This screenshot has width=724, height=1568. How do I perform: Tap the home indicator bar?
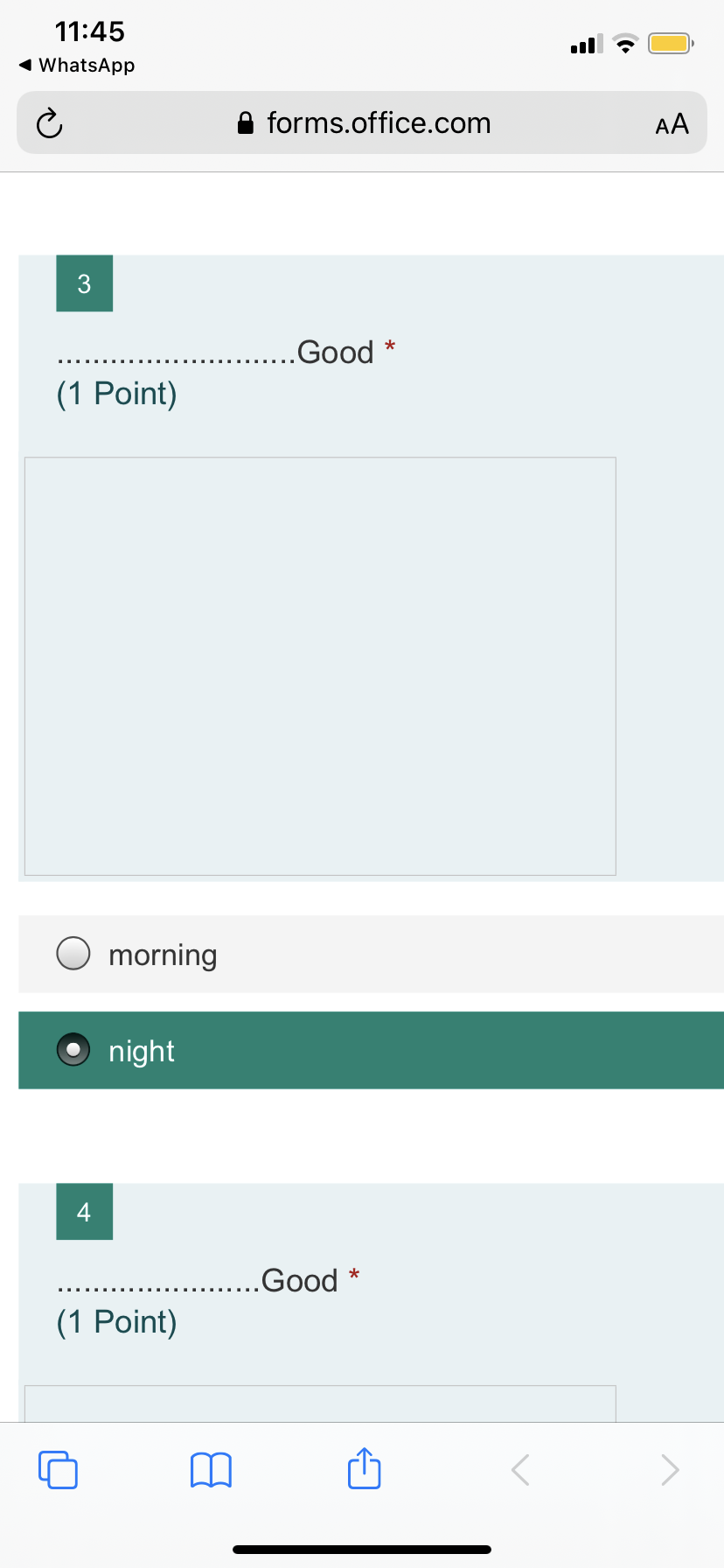362,1550
